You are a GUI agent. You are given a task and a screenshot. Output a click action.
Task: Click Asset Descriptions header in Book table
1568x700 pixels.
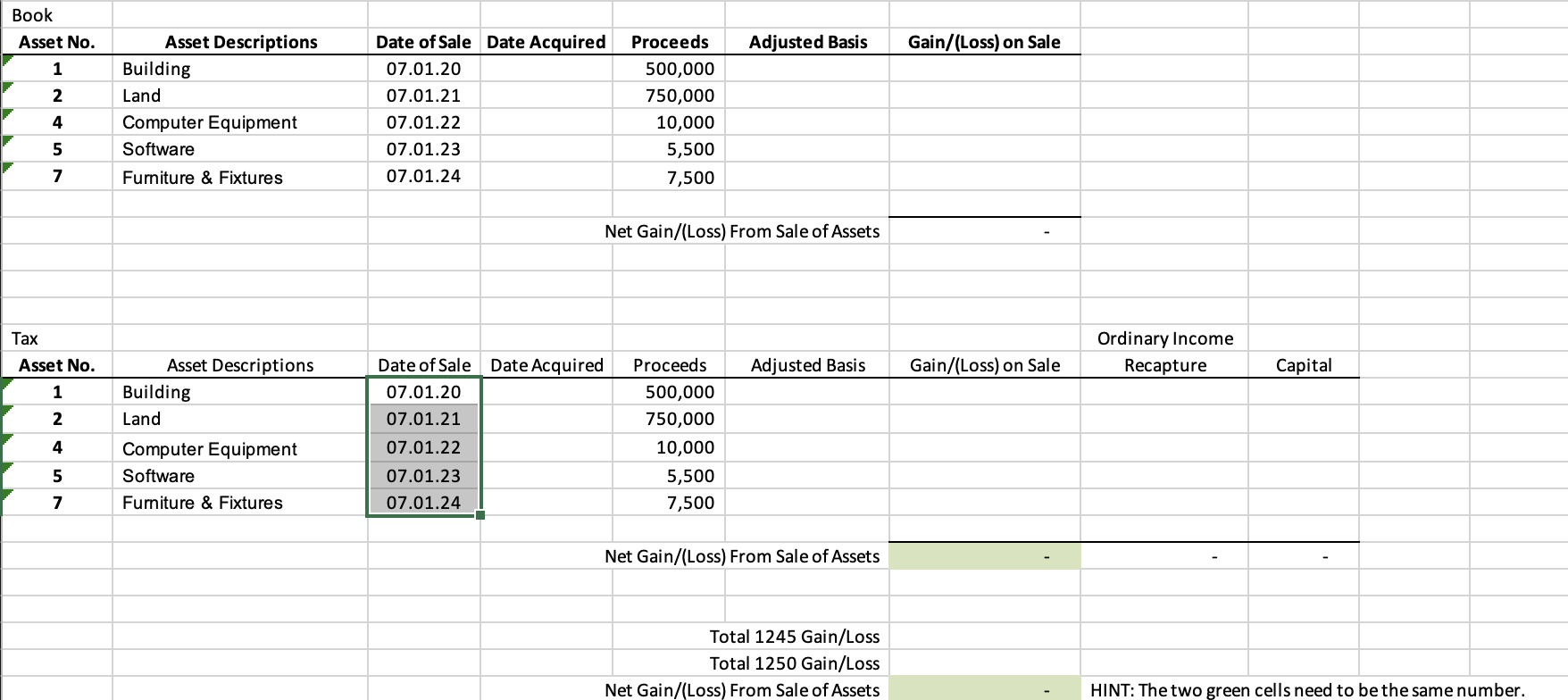[241, 42]
